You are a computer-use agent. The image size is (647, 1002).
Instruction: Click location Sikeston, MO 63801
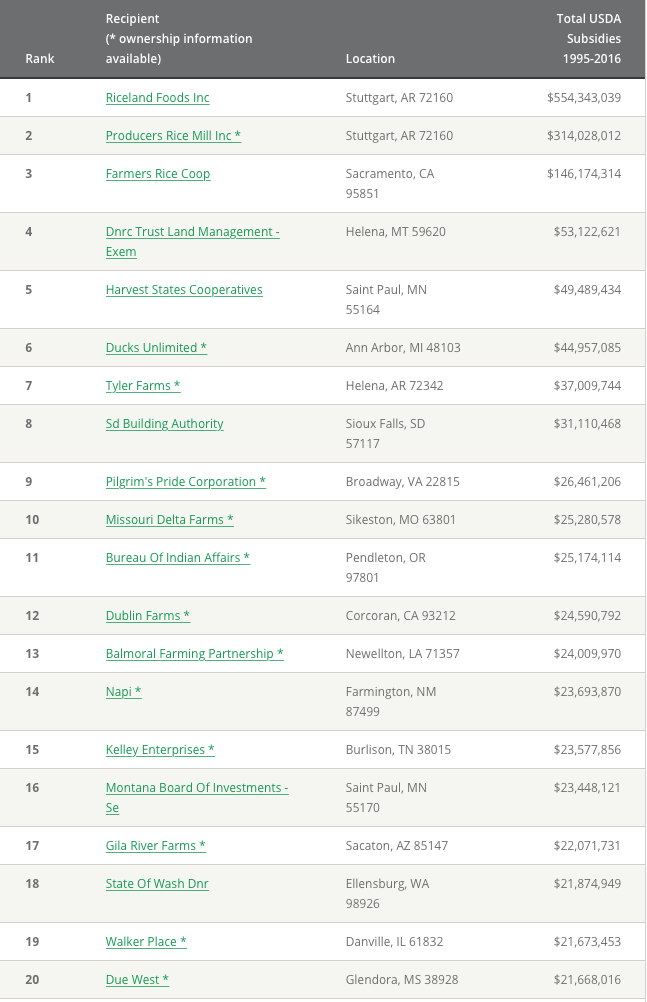point(401,520)
